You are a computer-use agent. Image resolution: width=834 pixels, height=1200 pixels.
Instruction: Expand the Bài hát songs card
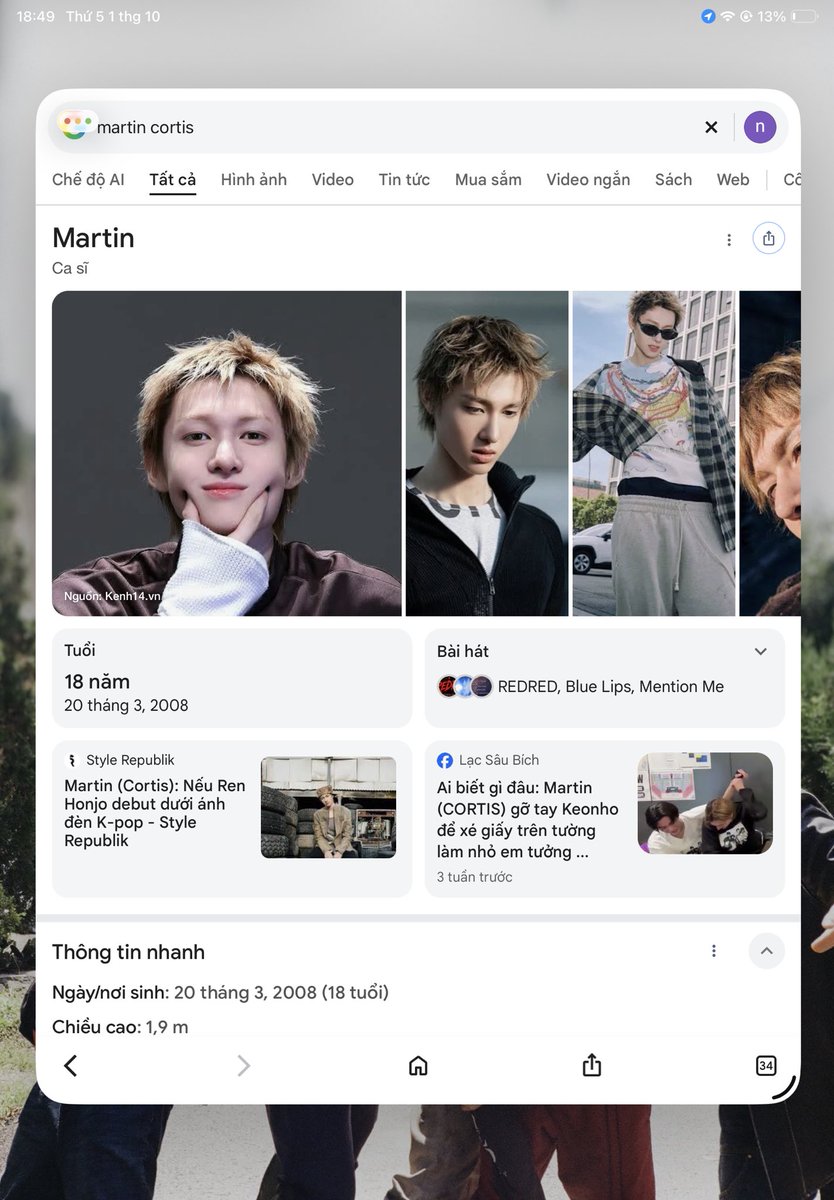[761, 652]
